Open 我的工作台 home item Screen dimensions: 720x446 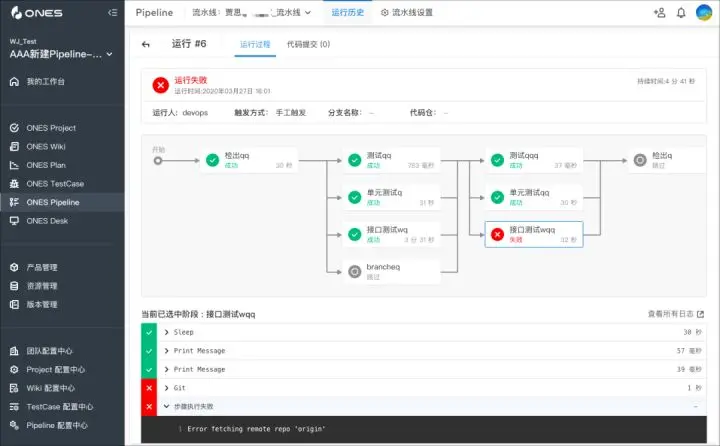click(x=62, y=82)
